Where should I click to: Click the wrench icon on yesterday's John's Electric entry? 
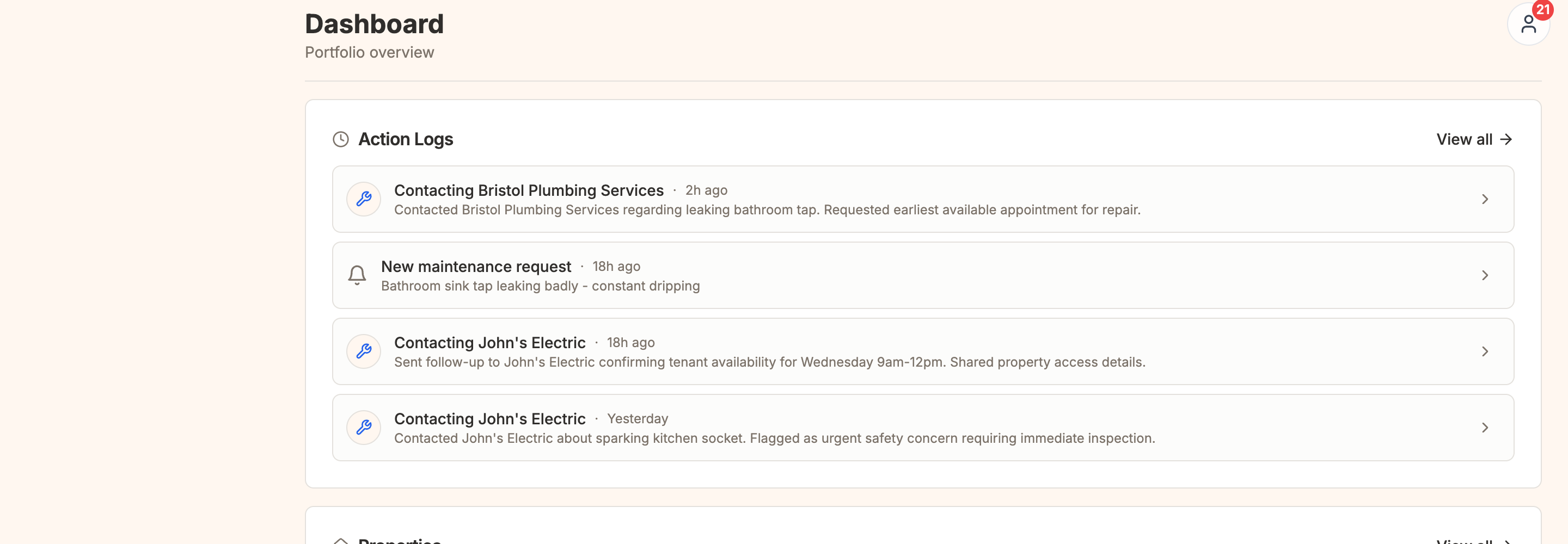(363, 427)
